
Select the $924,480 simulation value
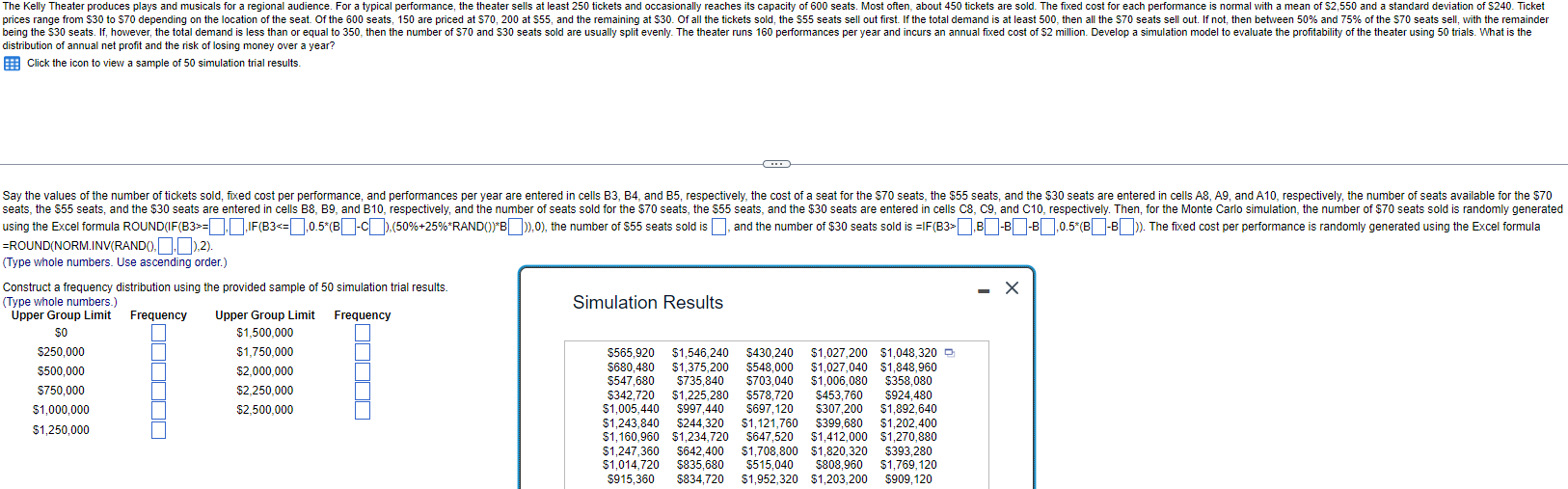[908, 395]
